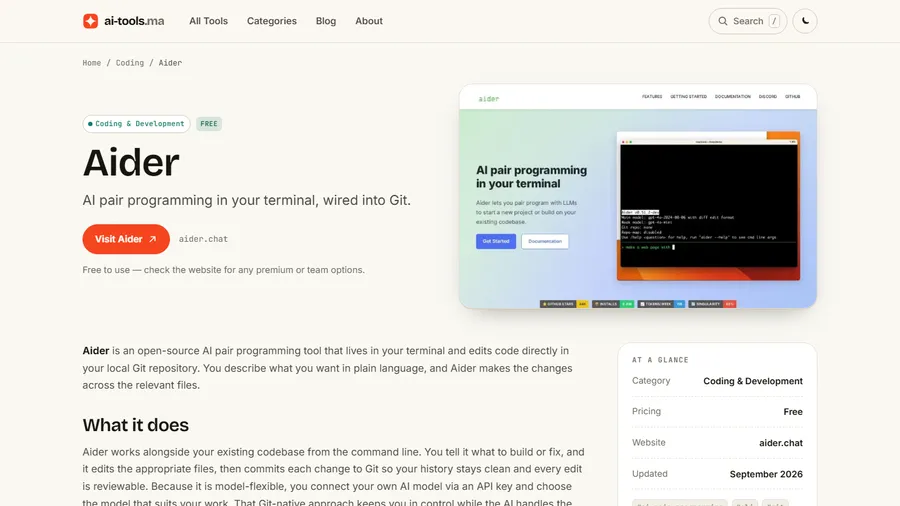Click Coding & Development value in At a Glance
Image resolution: width=900 pixels, height=506 pixels.
(x=752, y=382)
